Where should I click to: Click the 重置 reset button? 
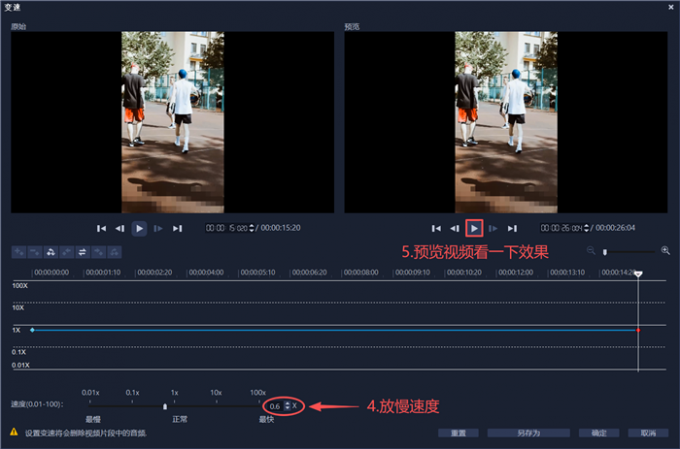[458, 433]
